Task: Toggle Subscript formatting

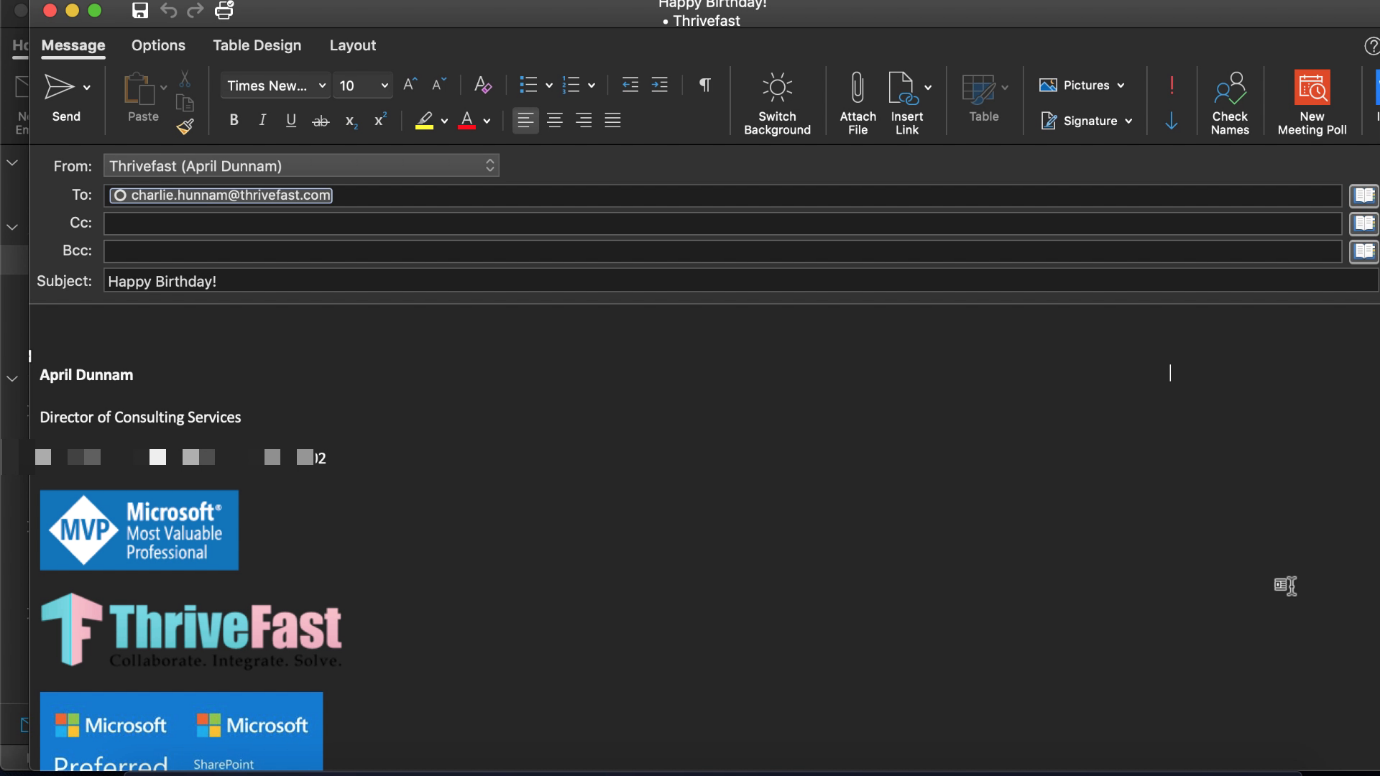Action: pos(351,121)
